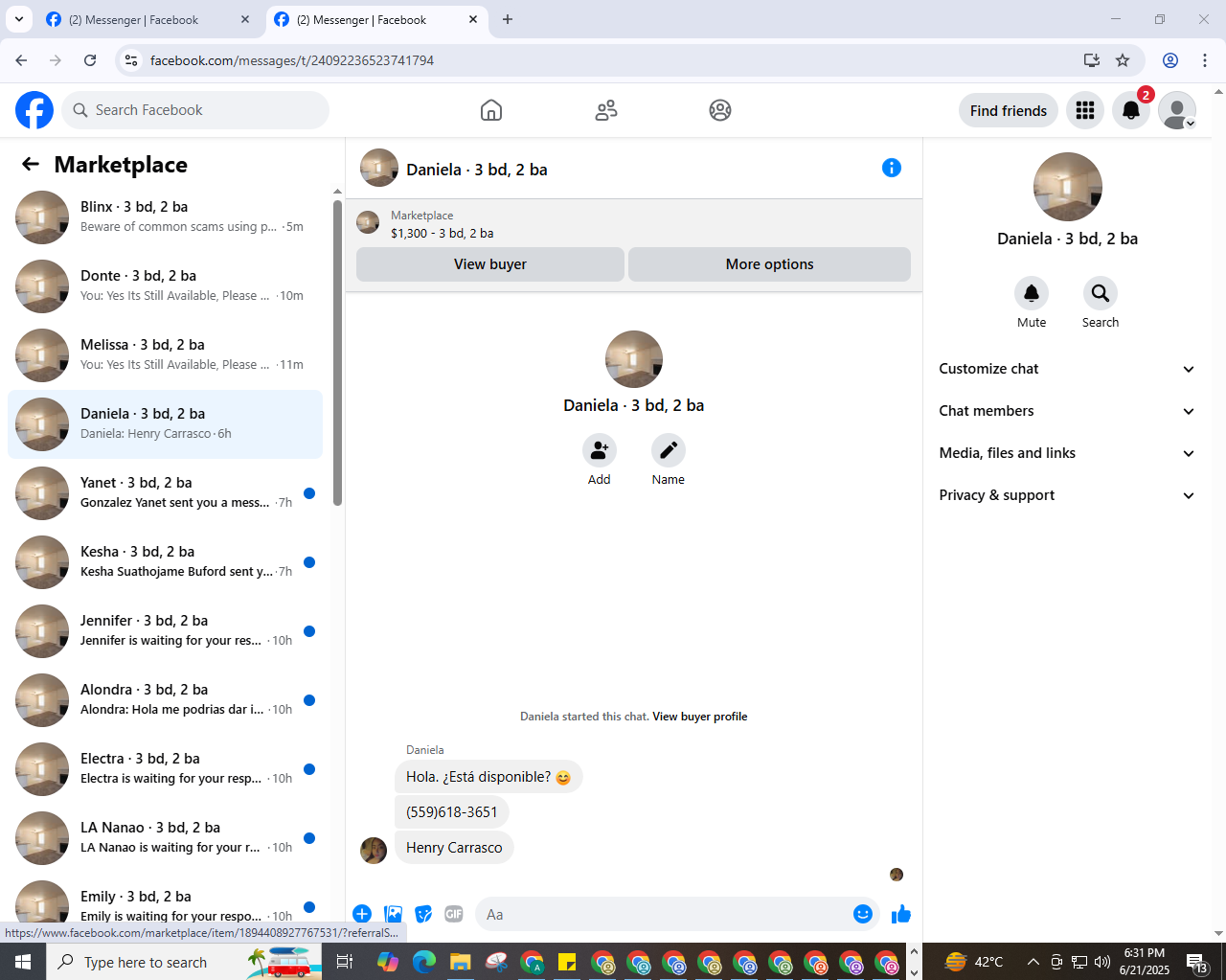Open a new browser tab
The height and width of the screenshot is (980, 1226).
coord(508,20)
